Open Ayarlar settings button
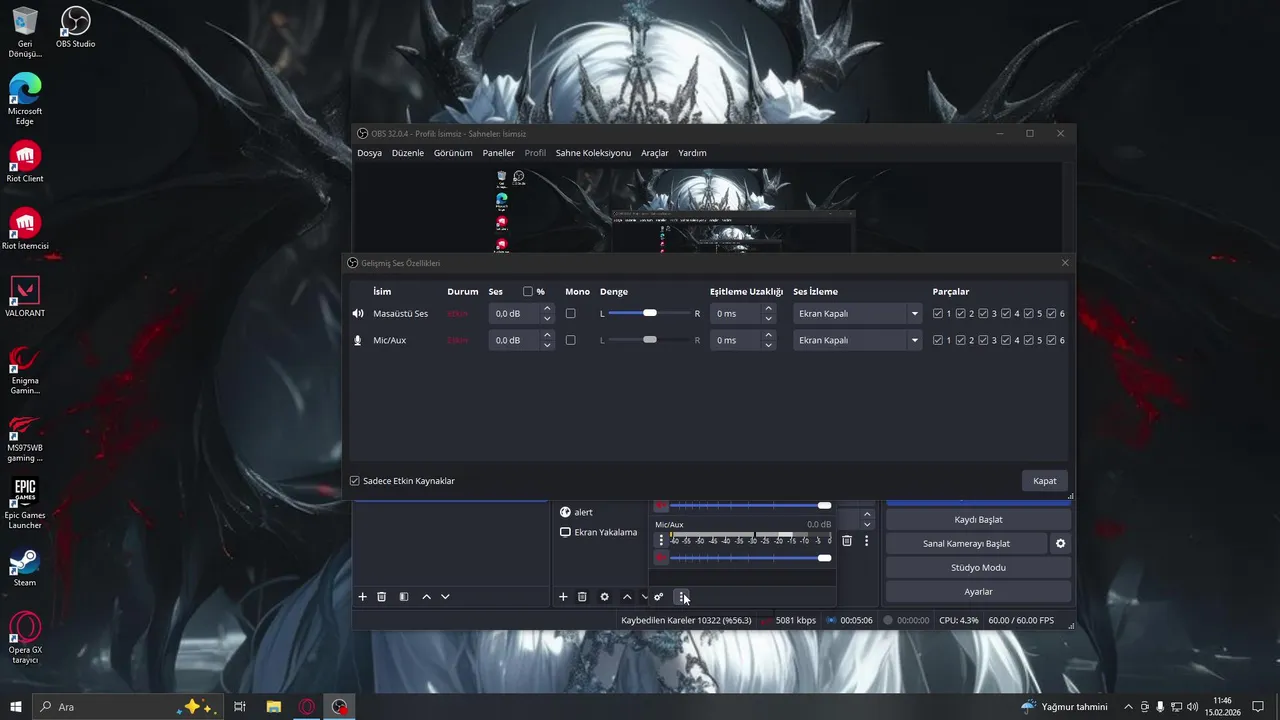Viewport: 1280px width, 720px height. click(978, 592)
